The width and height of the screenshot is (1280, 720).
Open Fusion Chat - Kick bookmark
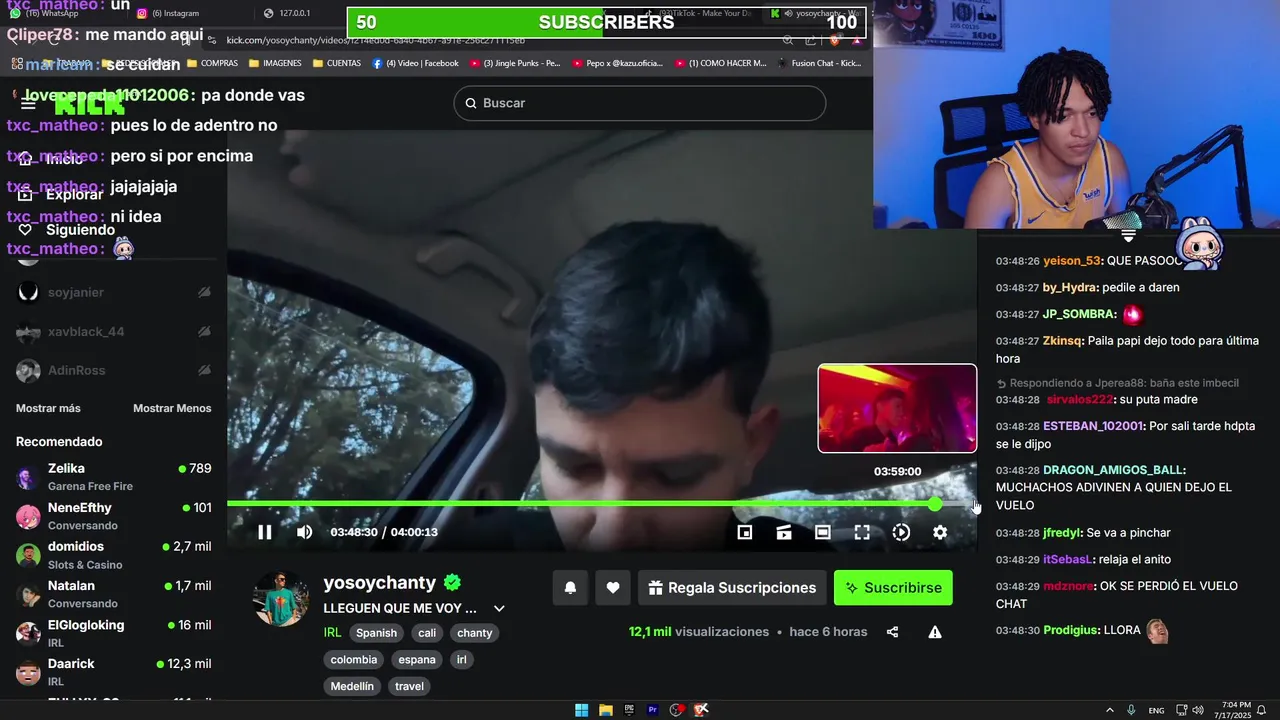(x=818, y=63)
